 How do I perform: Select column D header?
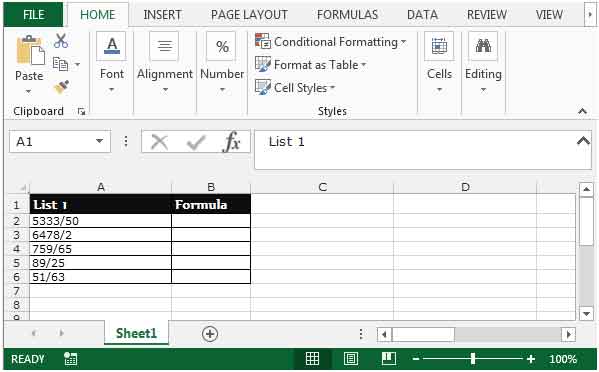(x=465, y=188)
